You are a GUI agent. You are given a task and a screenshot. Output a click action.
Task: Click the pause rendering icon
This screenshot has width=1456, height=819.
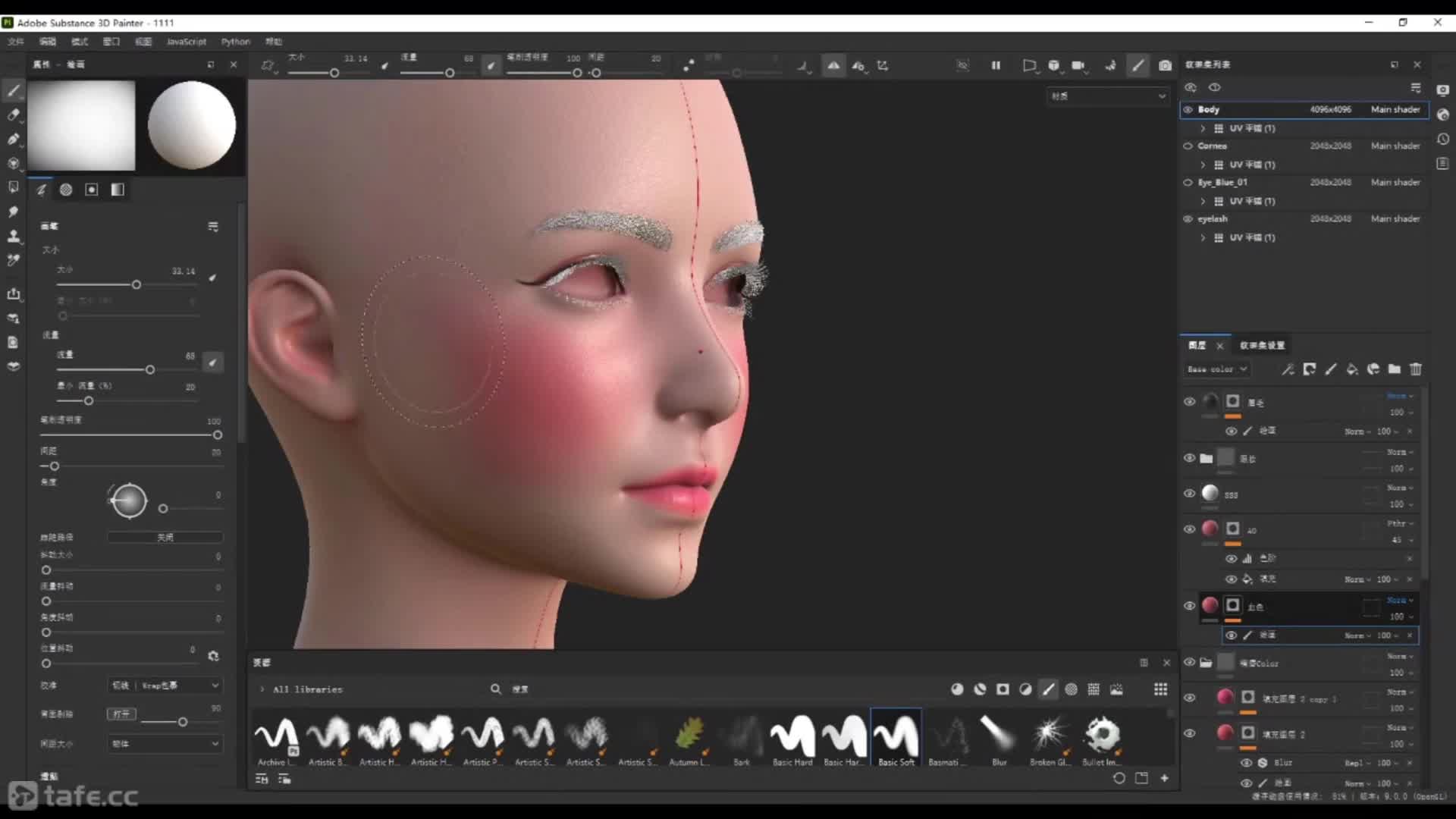coord(996,65)
